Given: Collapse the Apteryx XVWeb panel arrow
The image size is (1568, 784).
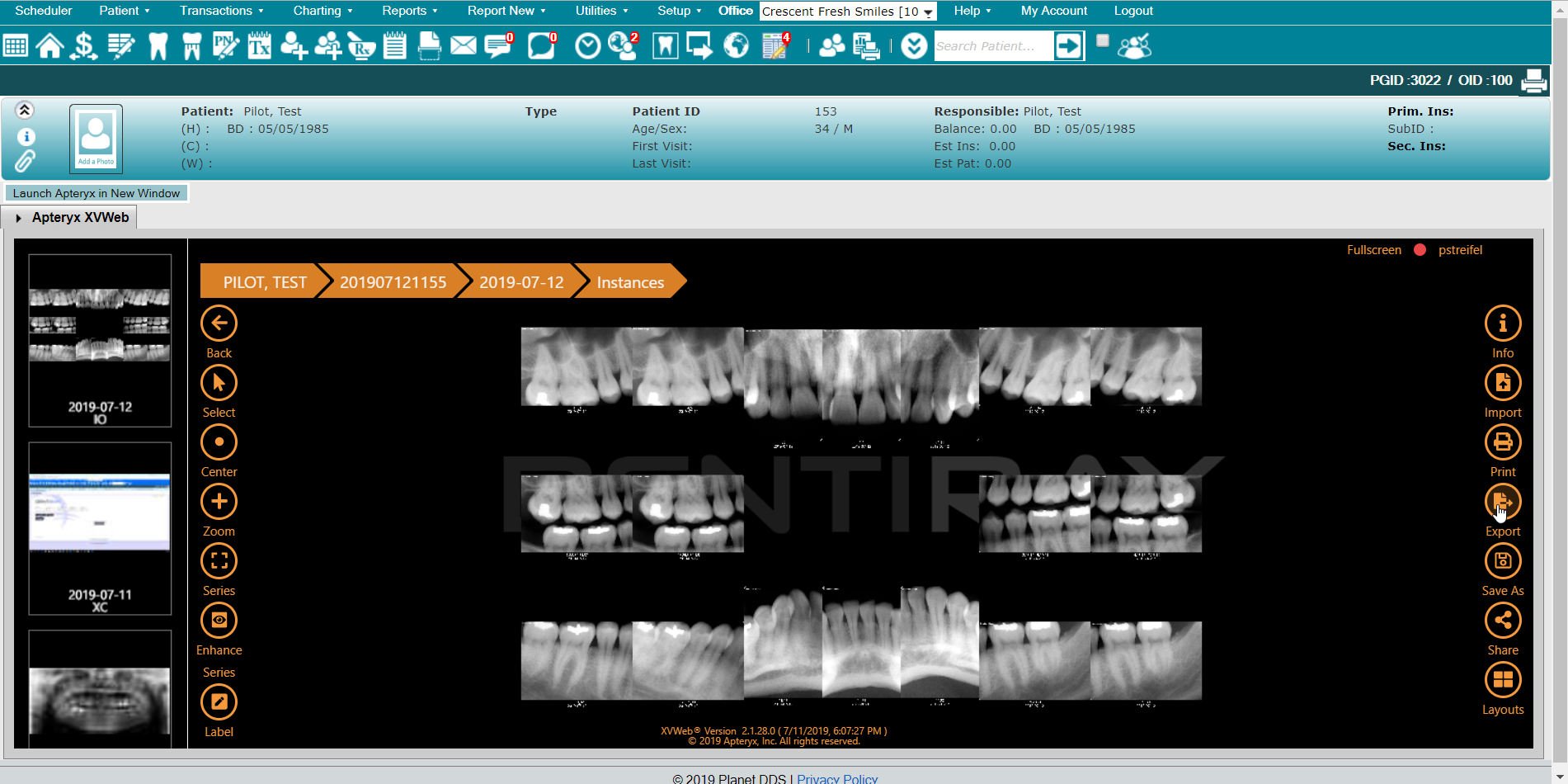Looking at the screenshot, I should pos(18,218).
